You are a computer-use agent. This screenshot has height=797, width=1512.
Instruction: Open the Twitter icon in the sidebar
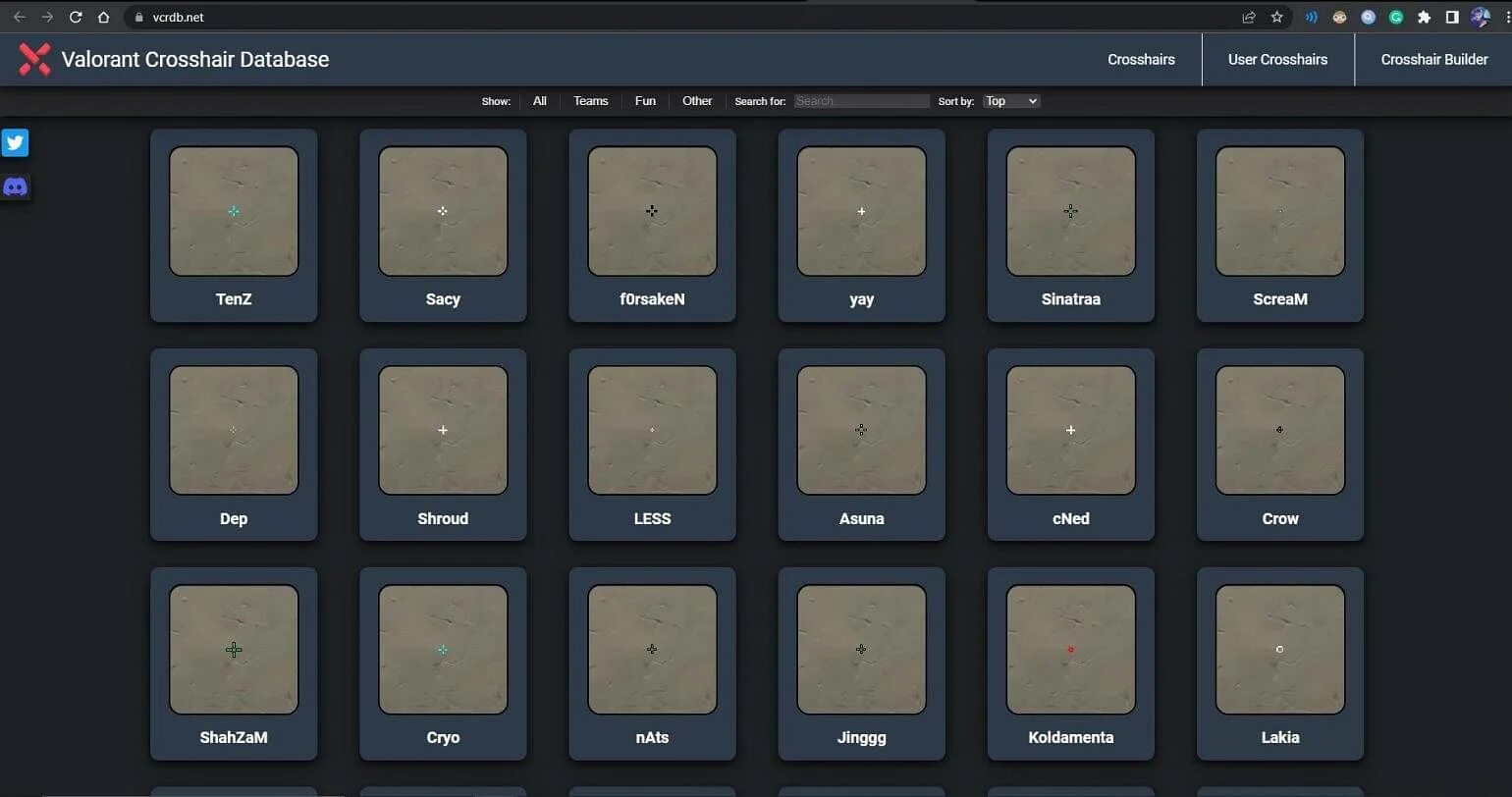[x=15, y=142]
